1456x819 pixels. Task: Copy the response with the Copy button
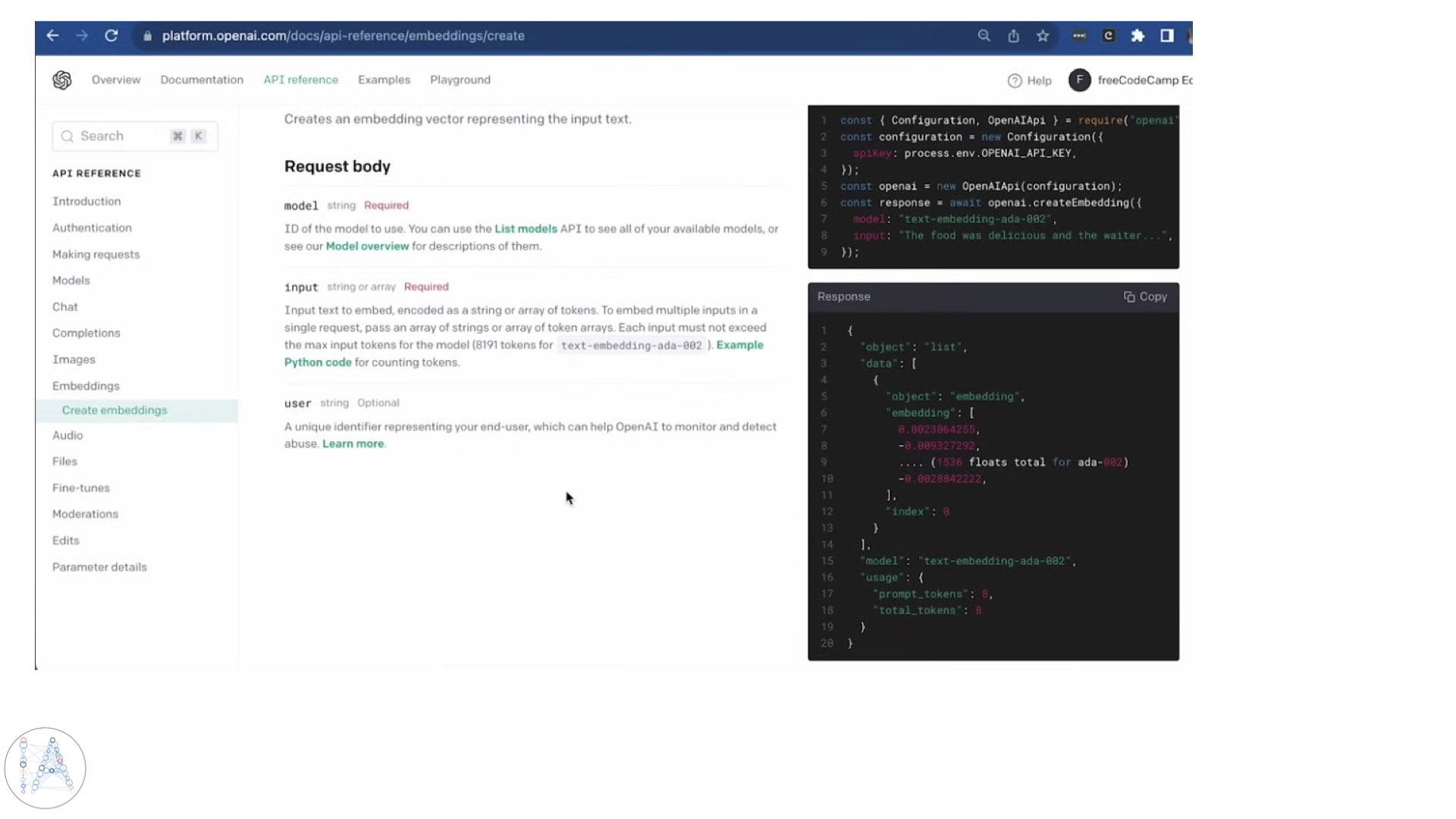1145,297
